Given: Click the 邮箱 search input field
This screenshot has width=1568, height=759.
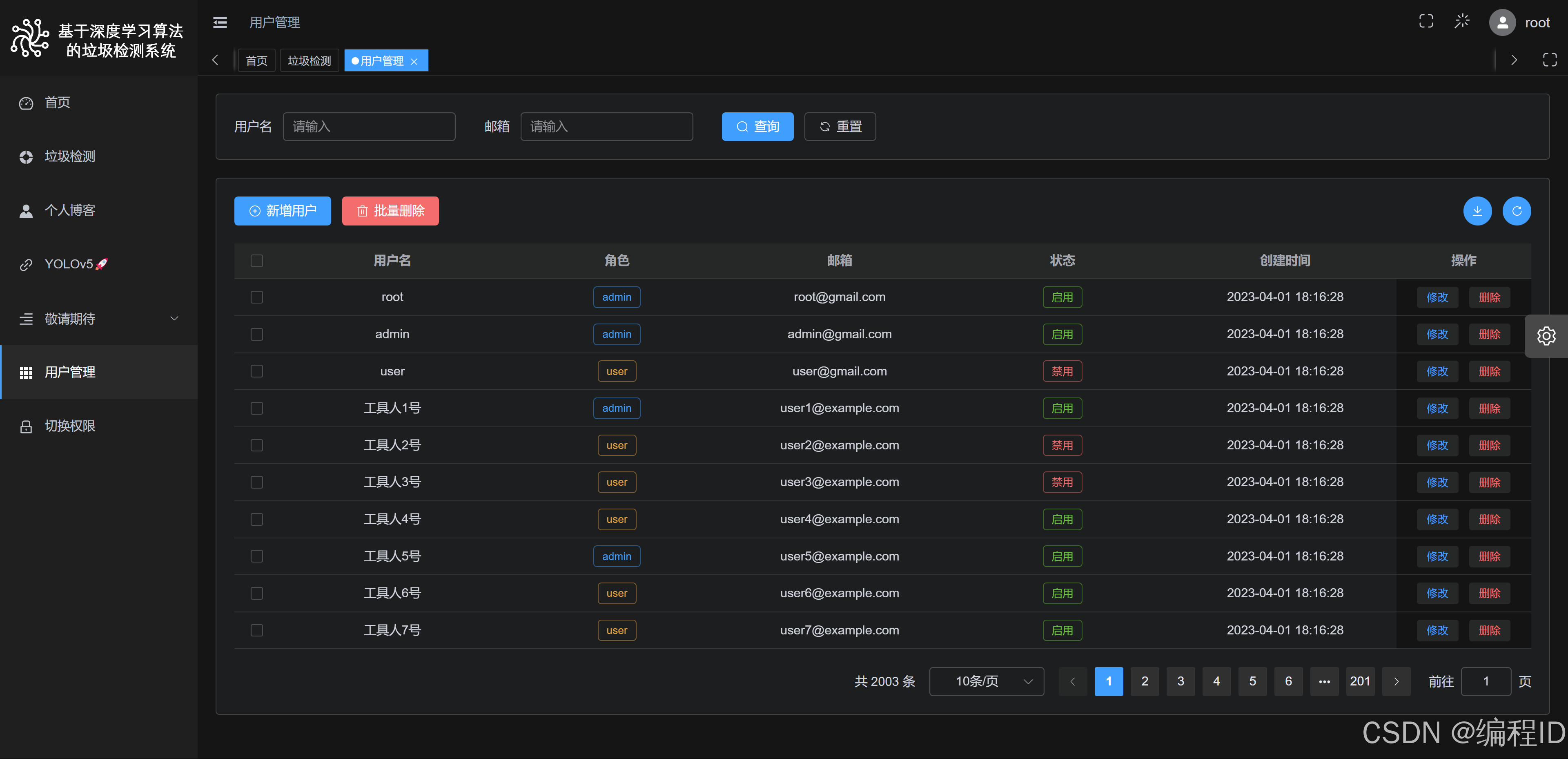Looking at the screenshot, I should [x=606, y=126].
